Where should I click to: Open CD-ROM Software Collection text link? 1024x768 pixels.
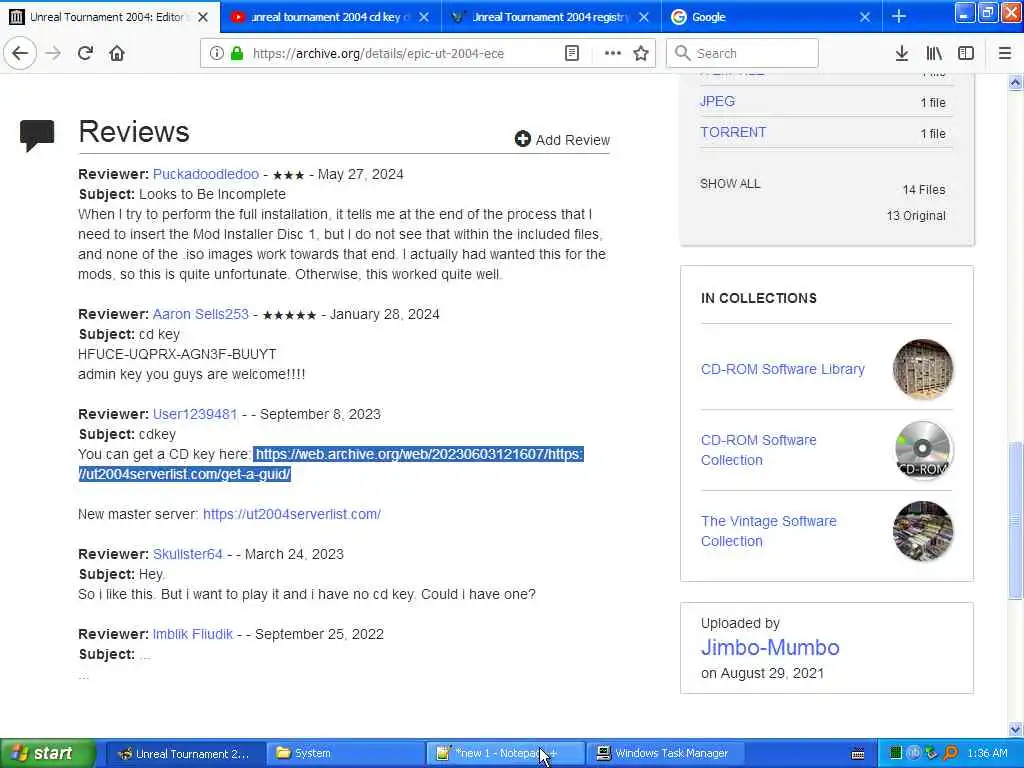coord(758,450)
